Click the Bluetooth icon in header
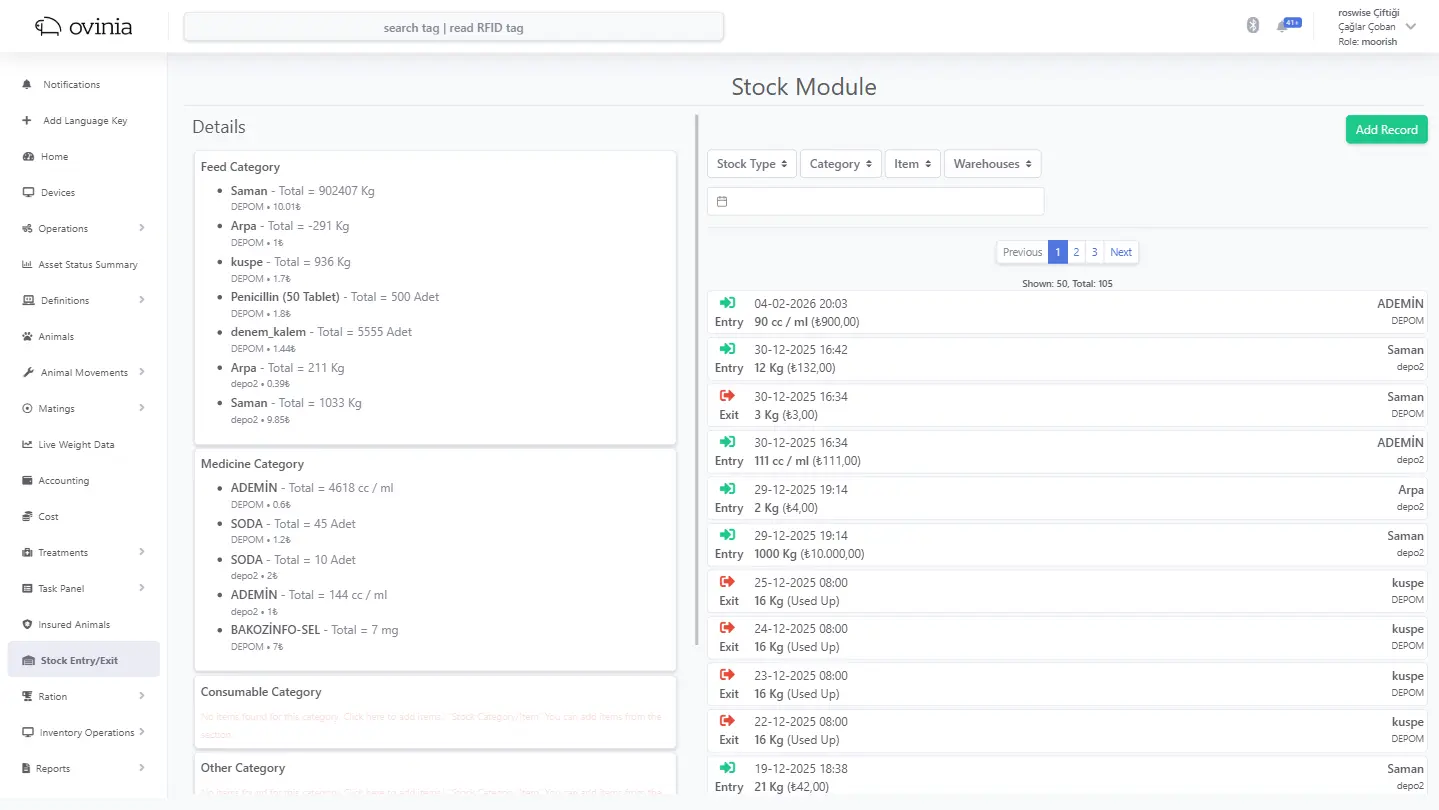Image resolution: width=1439 pixels, height=810 pixels. point(1252,26)
